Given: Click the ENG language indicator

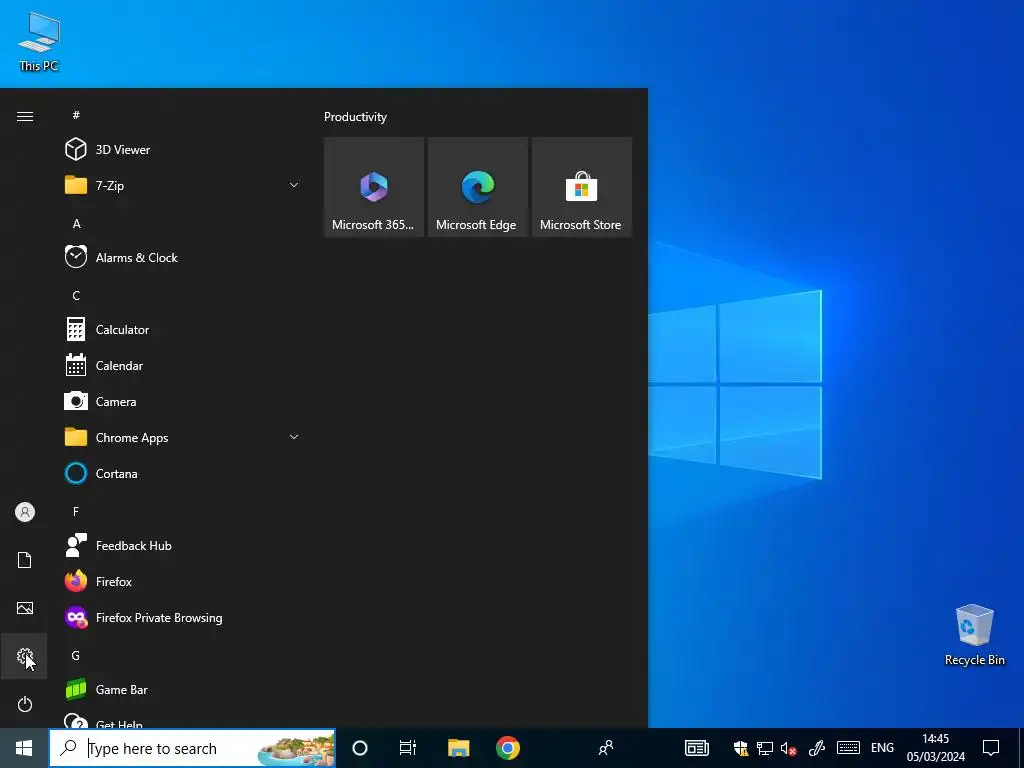Looking at the screenshot, I should tap(882, 748).
